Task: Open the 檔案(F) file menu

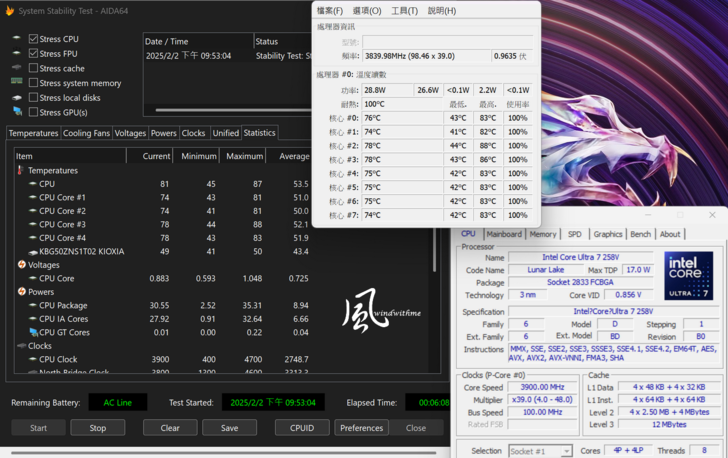Action: pyautogui.click(x=330, y=11)
